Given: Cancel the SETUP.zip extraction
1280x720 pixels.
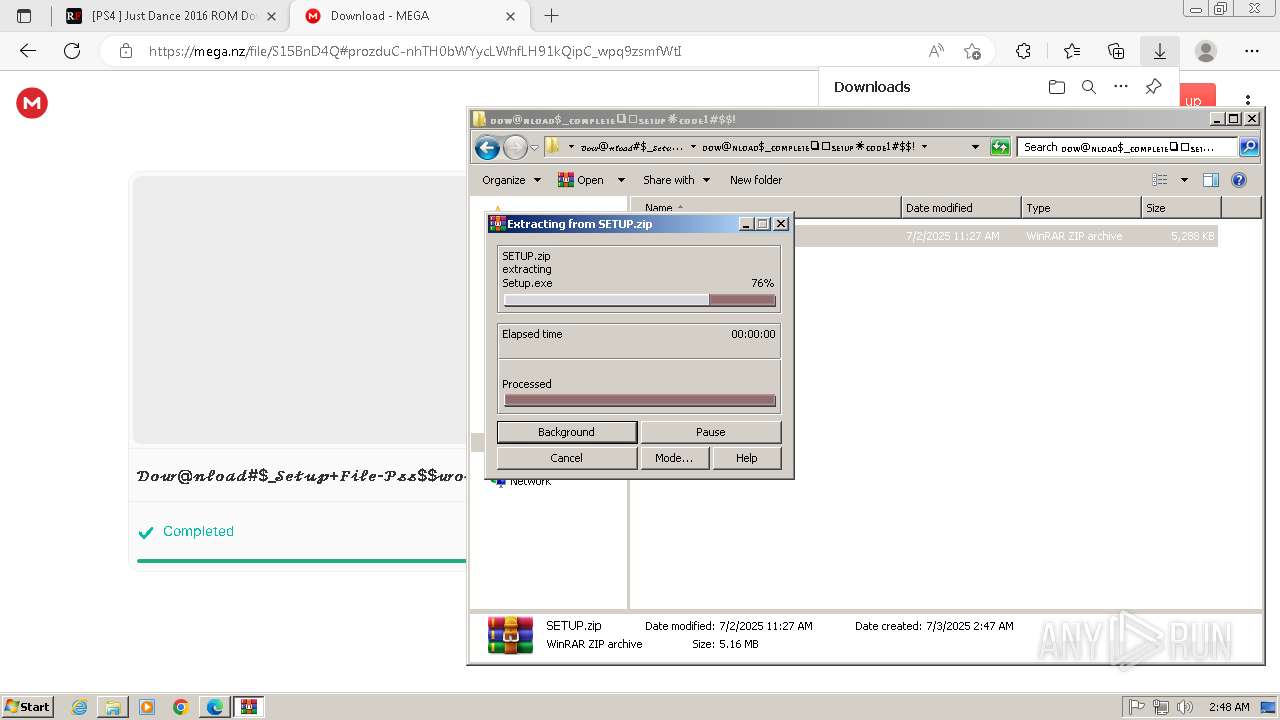Looking at the screenshot, I should click(x=566, y=458).
